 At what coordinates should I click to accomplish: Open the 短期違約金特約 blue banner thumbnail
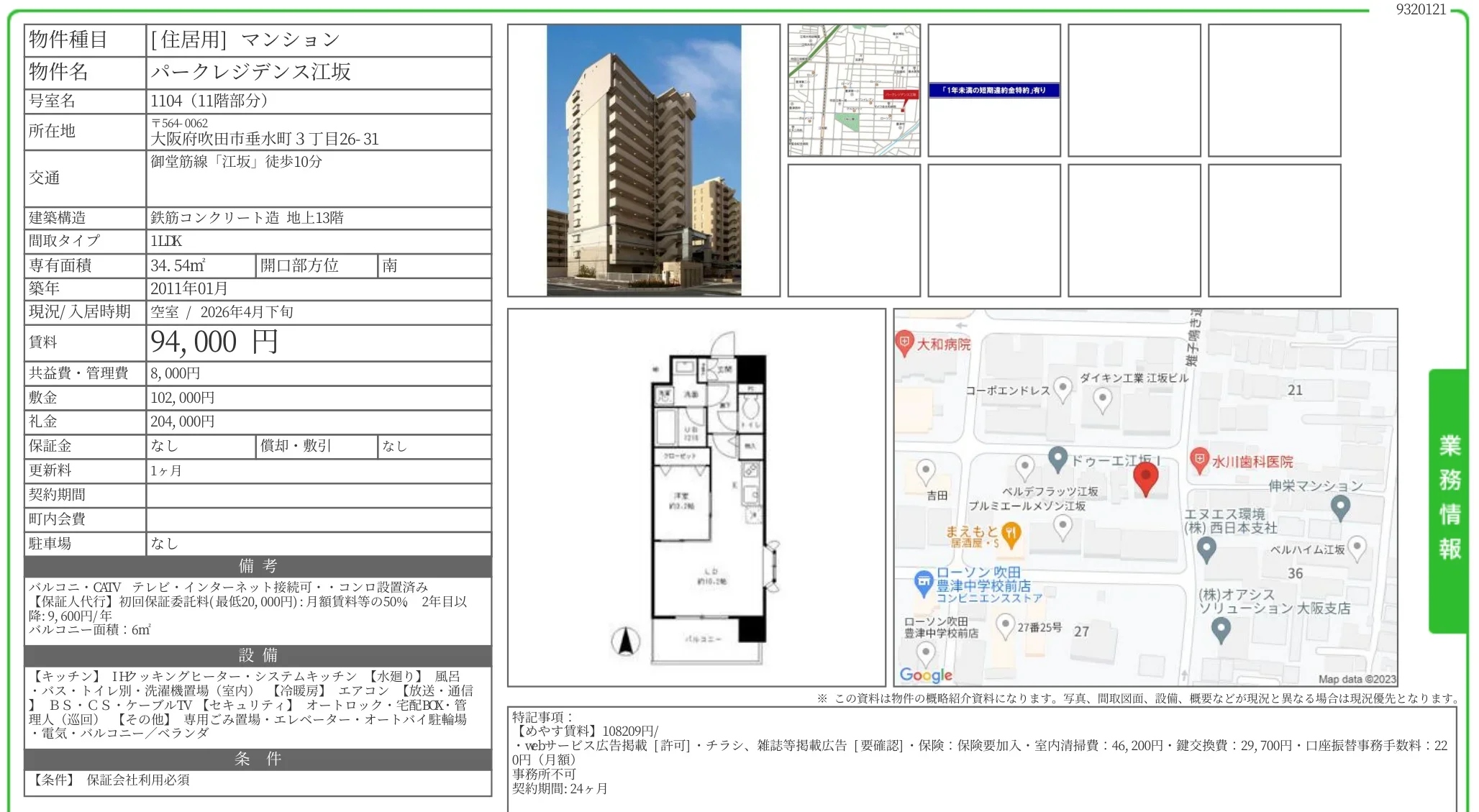point(993,90)
